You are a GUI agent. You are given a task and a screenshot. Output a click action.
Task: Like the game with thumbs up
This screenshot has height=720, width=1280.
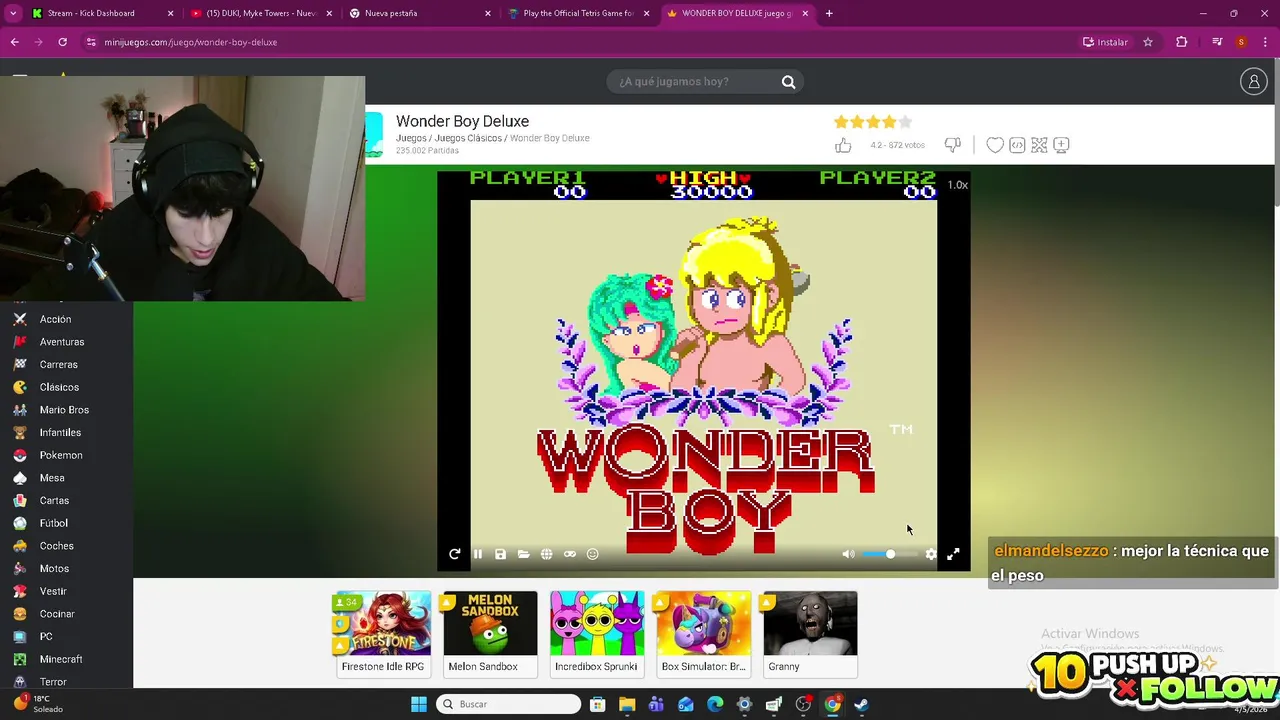(x=843, y=145)
